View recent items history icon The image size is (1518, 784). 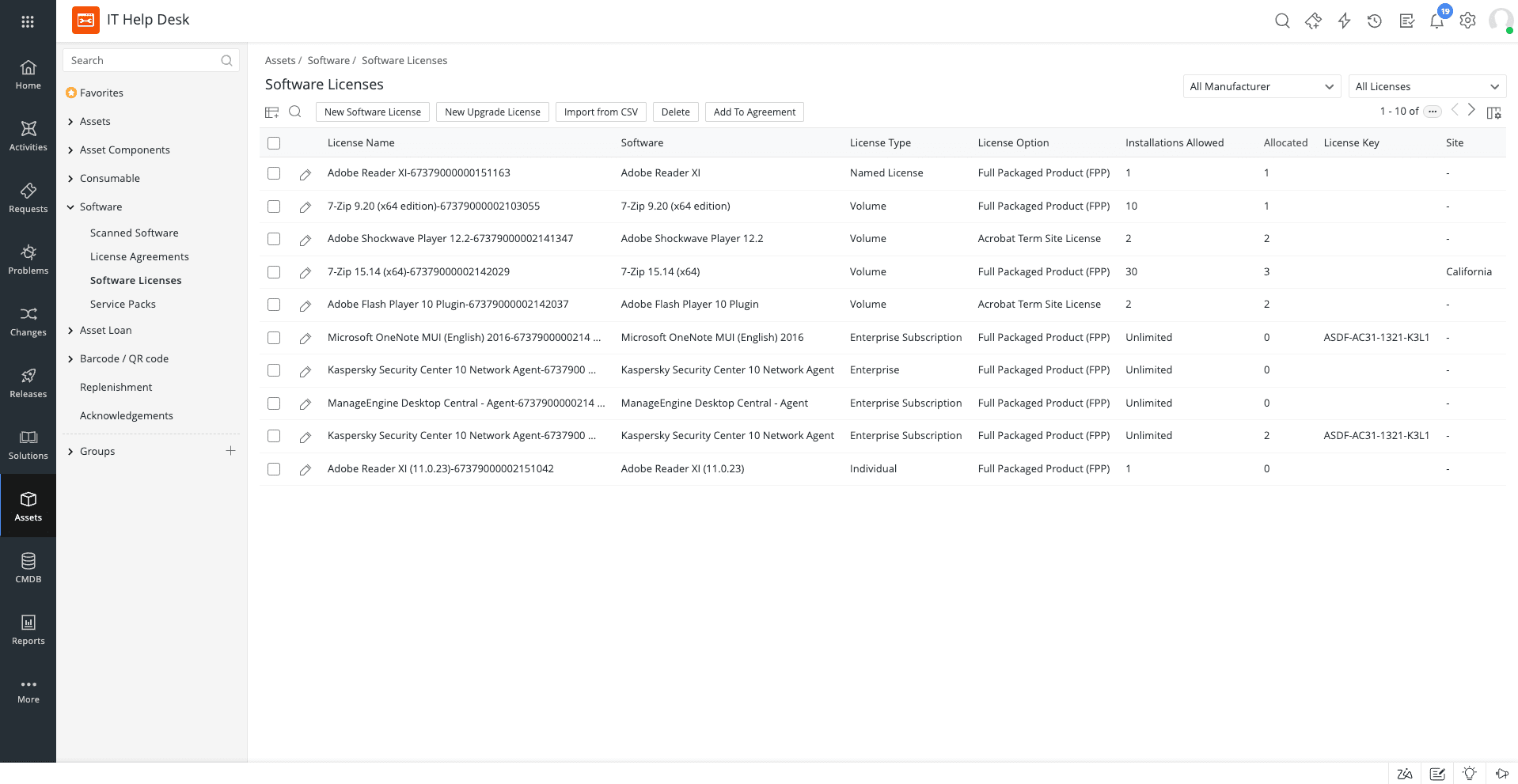(x=1375, y=21)
